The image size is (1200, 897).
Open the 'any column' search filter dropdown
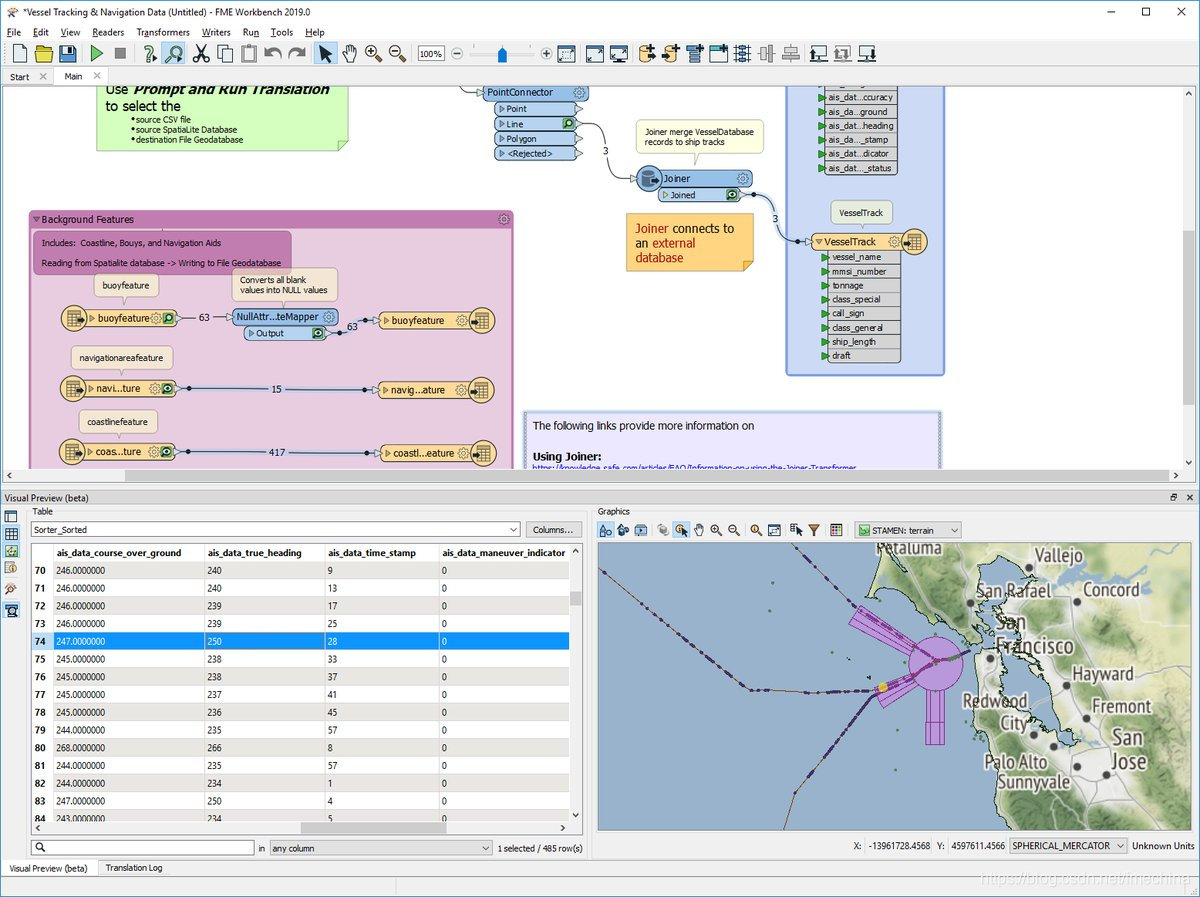point(381,848)
